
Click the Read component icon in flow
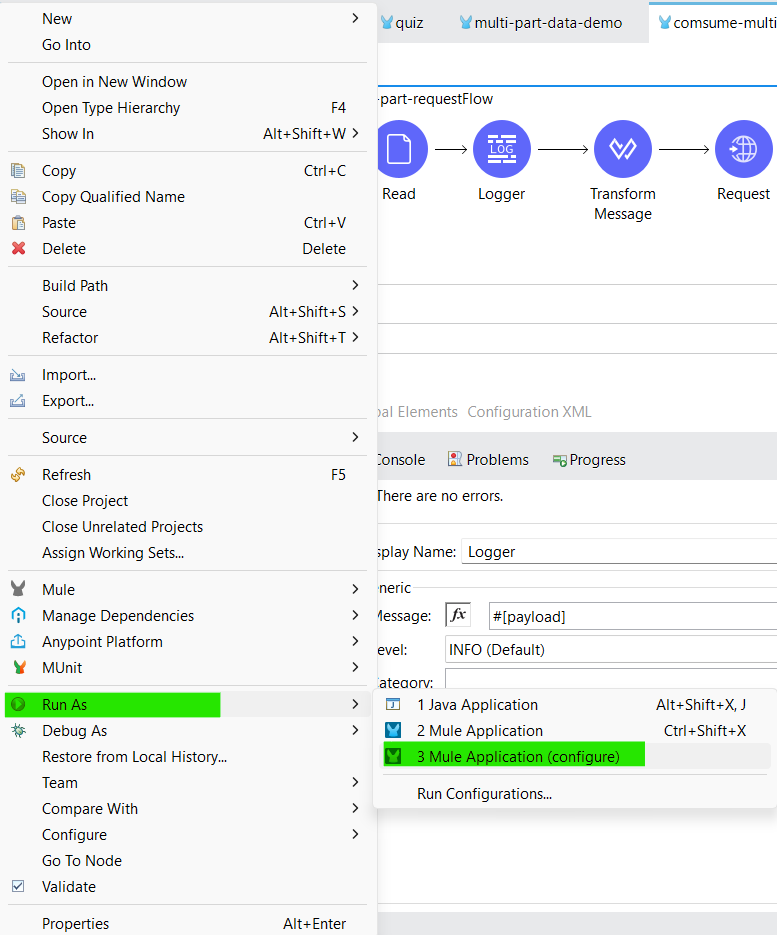pyautogui.click(x=401, y=149)
